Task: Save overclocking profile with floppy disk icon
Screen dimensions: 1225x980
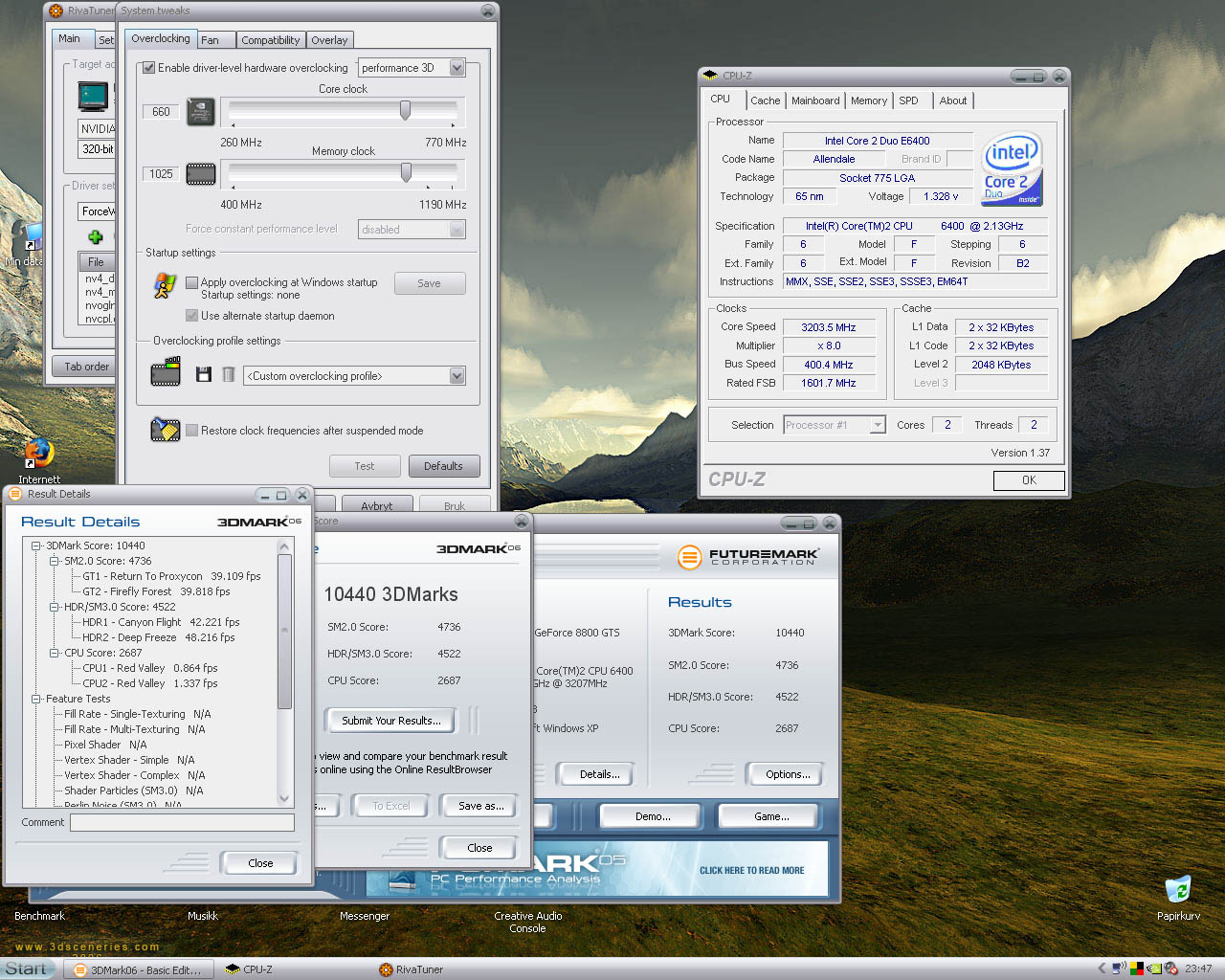Action: [203, 374]
